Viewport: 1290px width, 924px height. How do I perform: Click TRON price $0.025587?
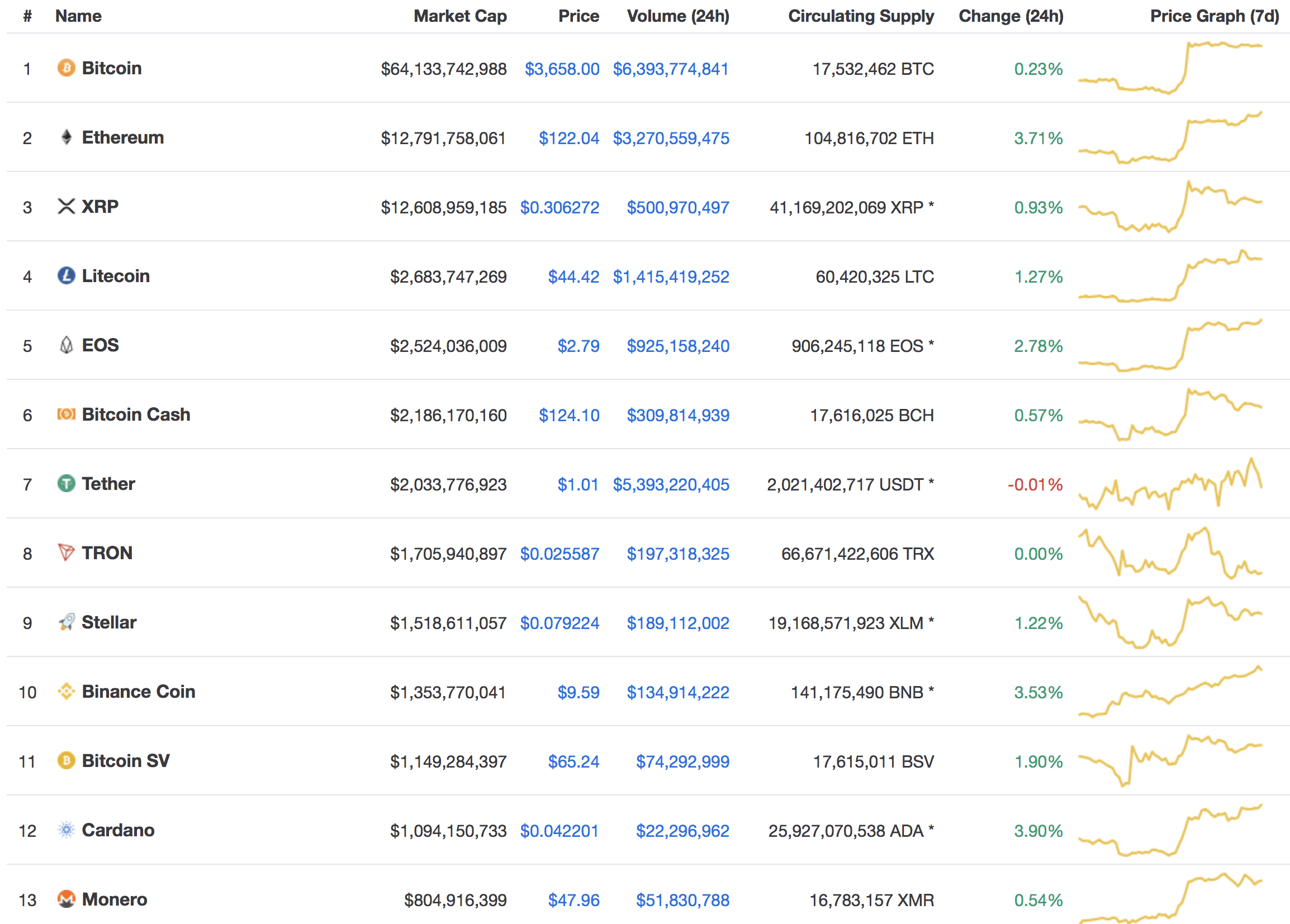click(x=559, y=554)
